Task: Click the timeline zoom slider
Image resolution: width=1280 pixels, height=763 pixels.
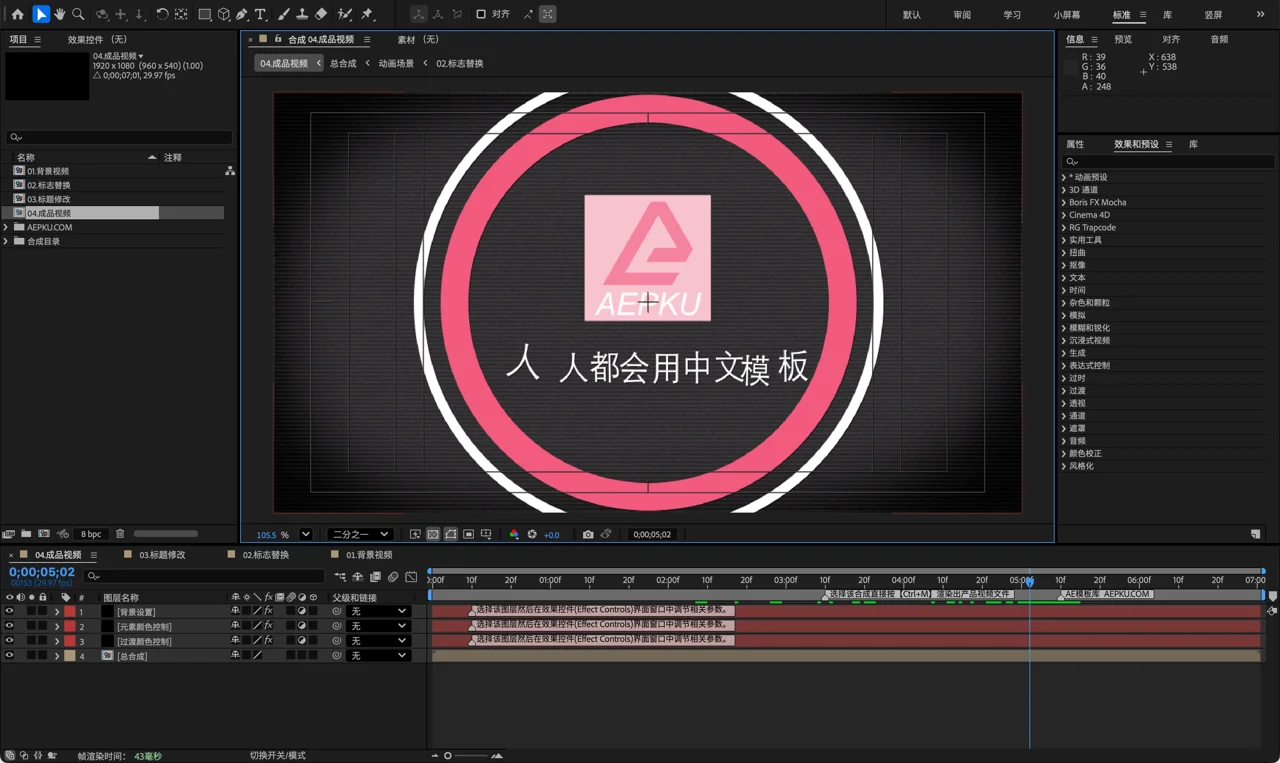Action: [x=465, y=756]
